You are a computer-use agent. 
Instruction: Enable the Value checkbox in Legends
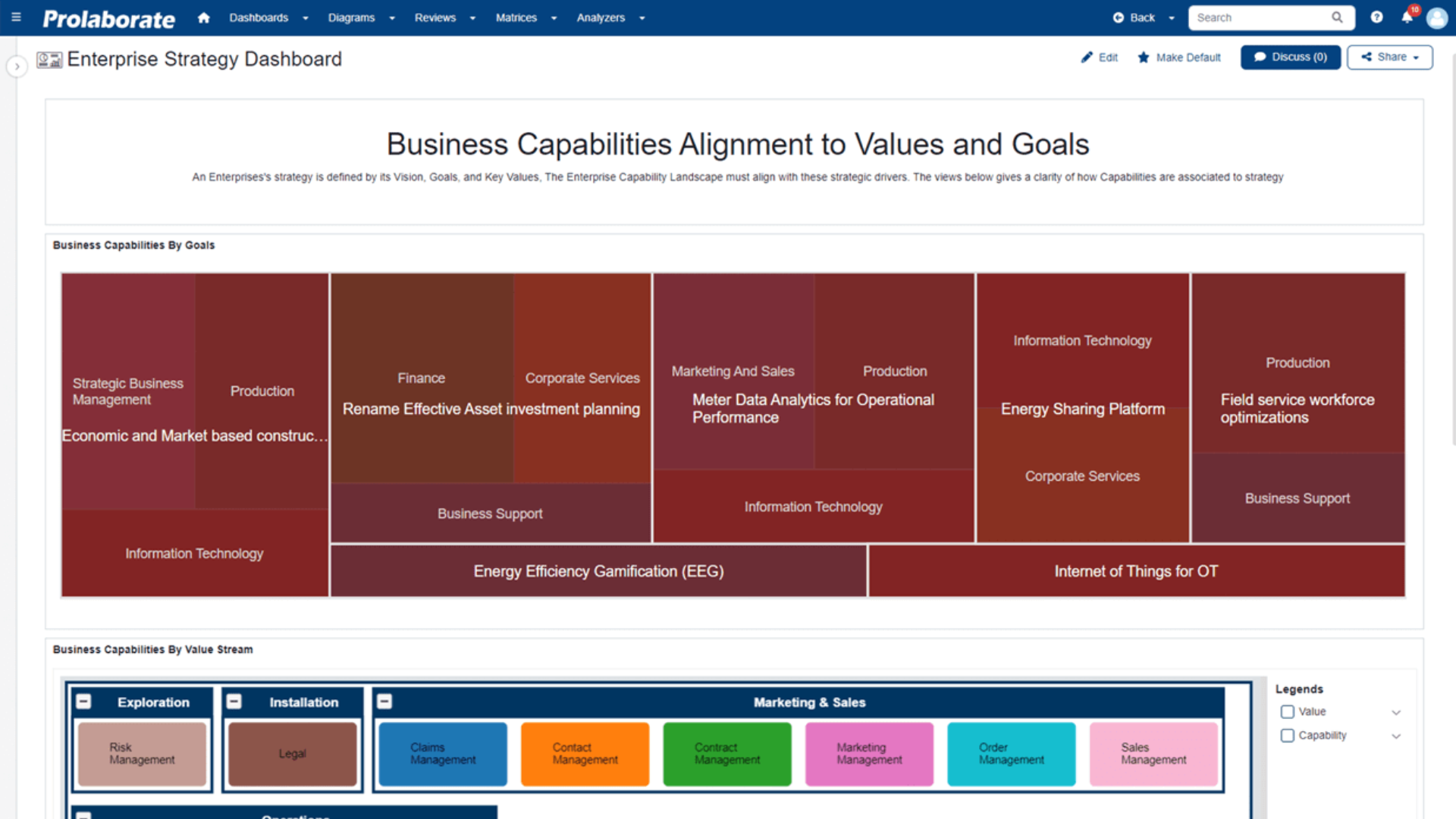[1287, 711]
